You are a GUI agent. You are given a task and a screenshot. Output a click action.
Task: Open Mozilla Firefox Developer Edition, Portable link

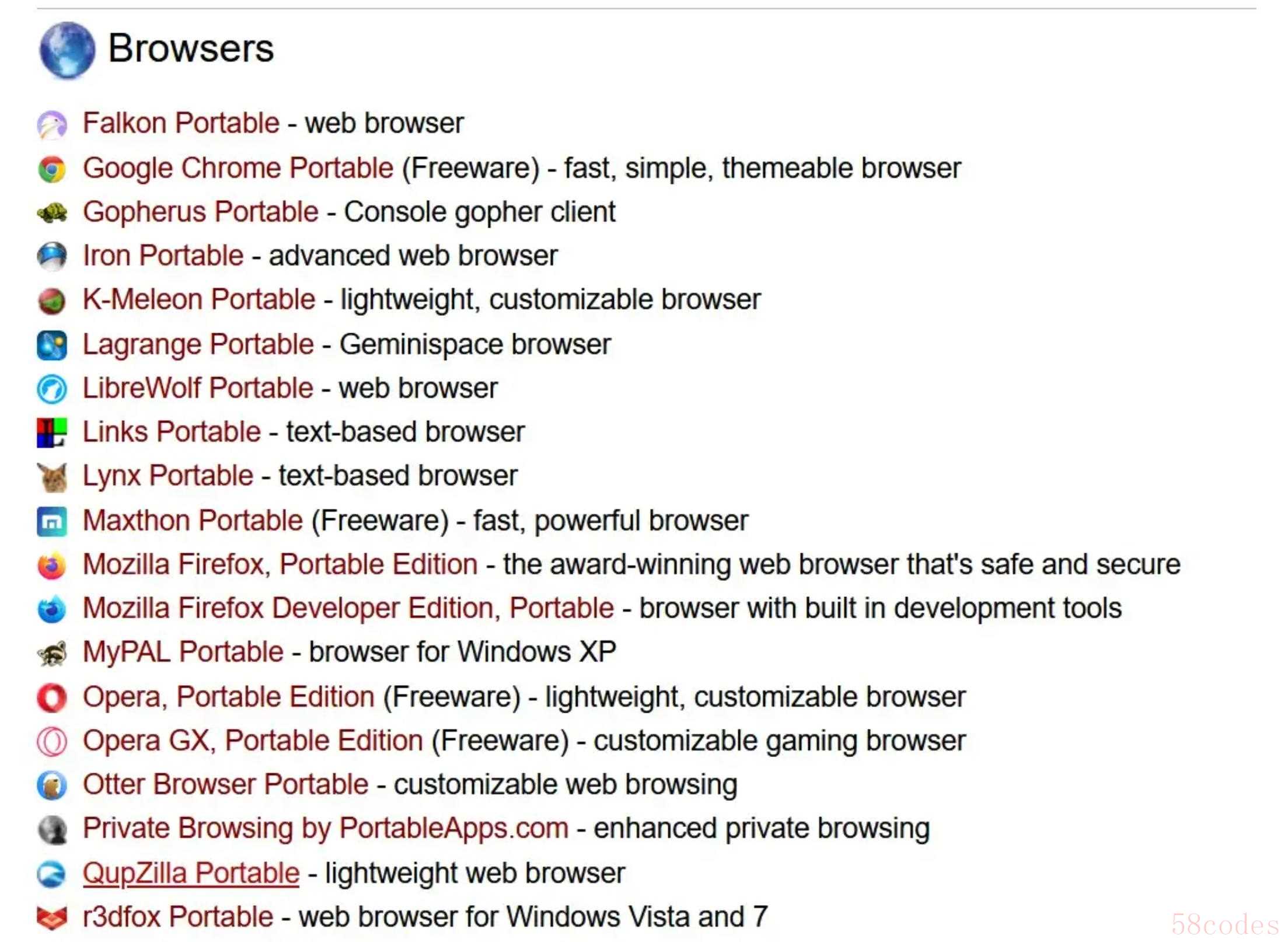click(x=348, y=609)
